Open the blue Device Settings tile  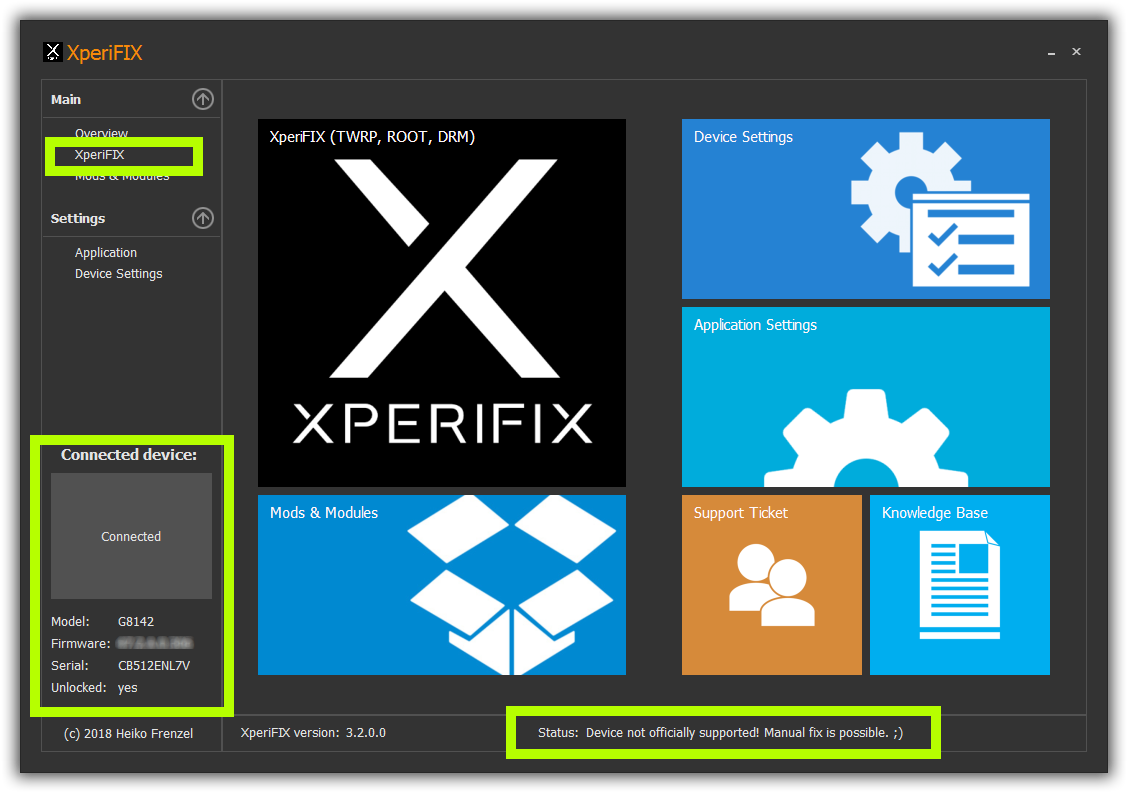(865, 209)
